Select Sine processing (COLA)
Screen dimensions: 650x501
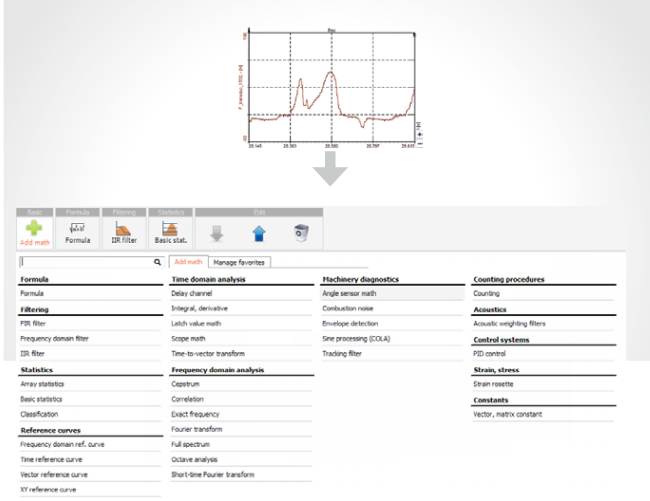tap(392, 339)
